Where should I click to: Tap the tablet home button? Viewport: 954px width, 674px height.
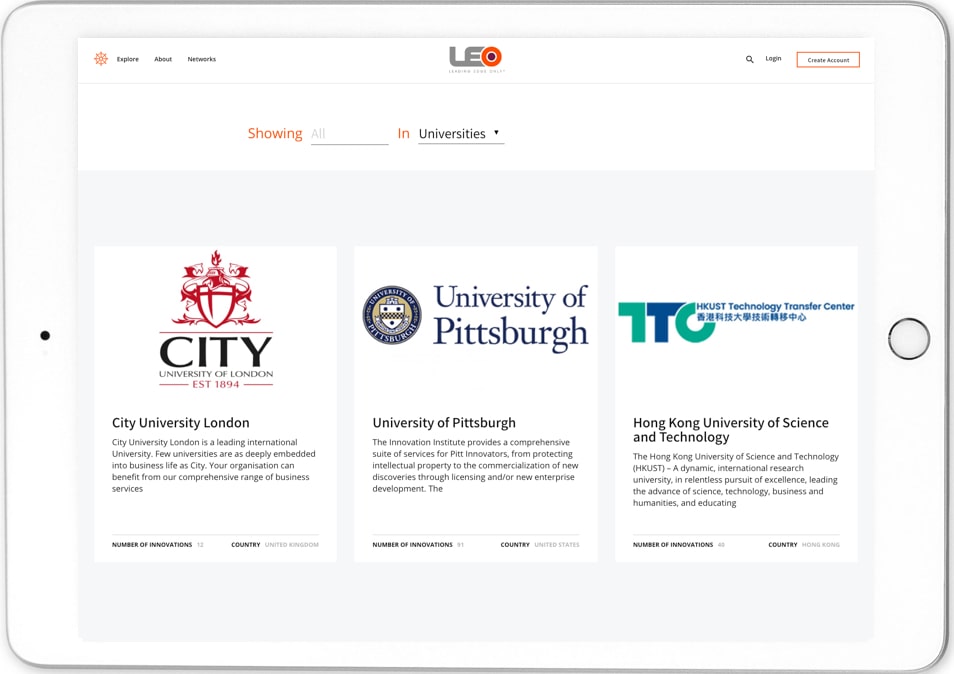click(909, 338)
